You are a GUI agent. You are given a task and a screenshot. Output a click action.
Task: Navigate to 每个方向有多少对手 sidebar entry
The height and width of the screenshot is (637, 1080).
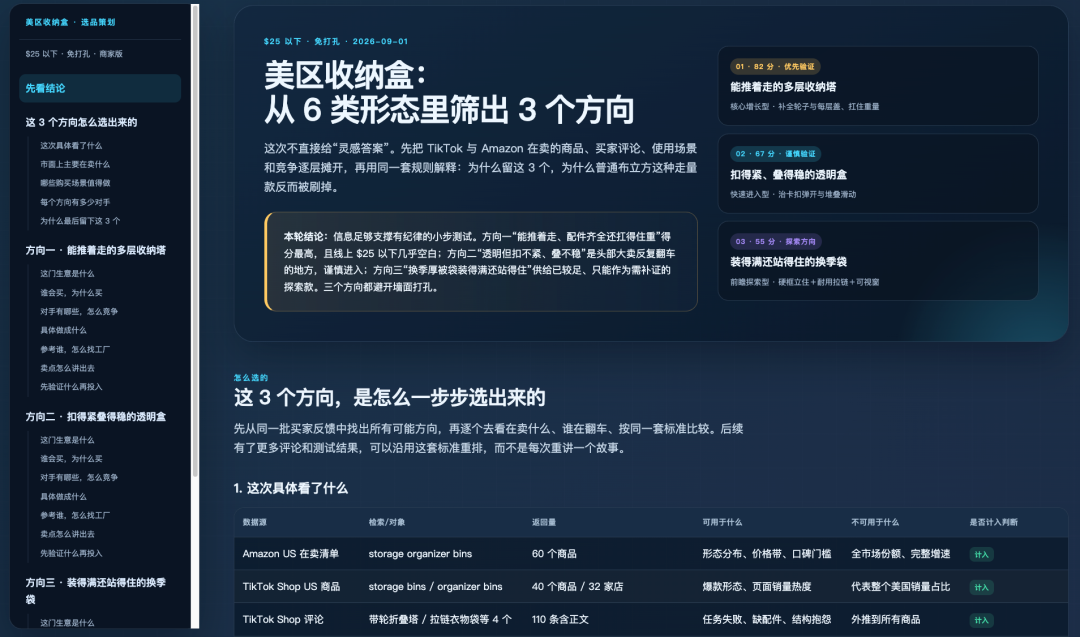(75, 202)
